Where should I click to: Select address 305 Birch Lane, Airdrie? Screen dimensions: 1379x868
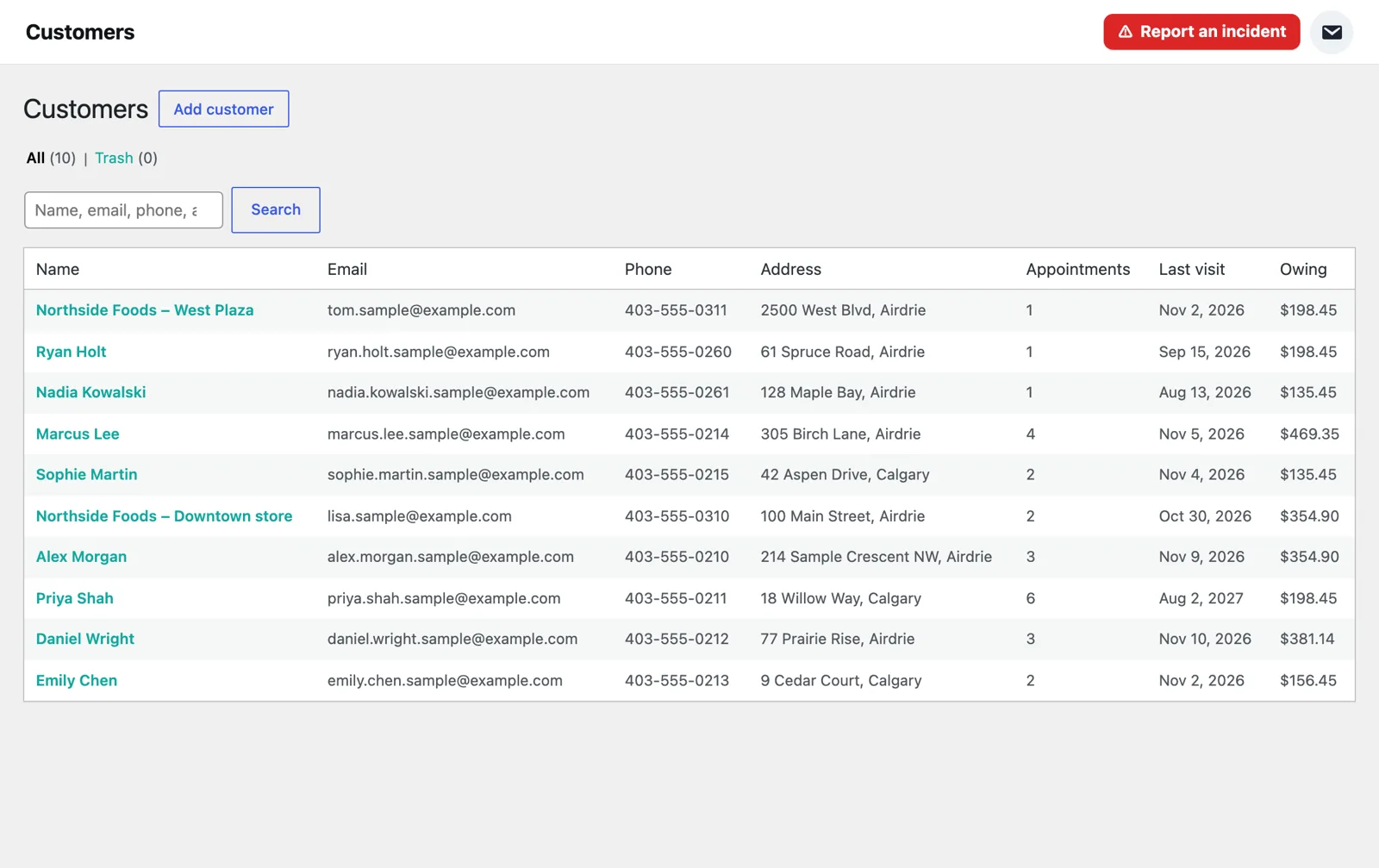[840, 434]
